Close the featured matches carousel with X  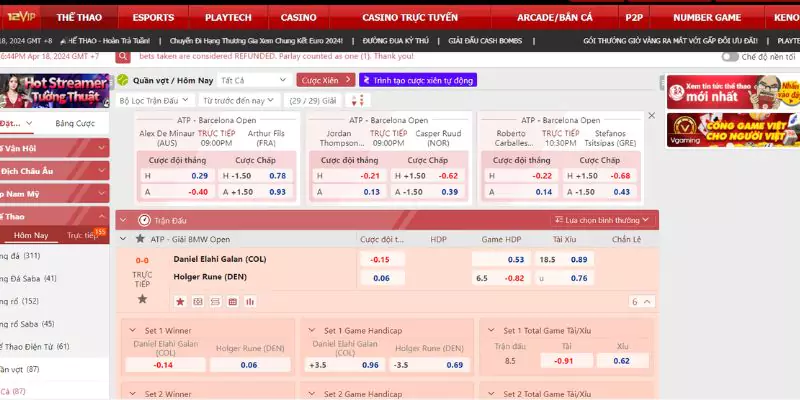652,116
